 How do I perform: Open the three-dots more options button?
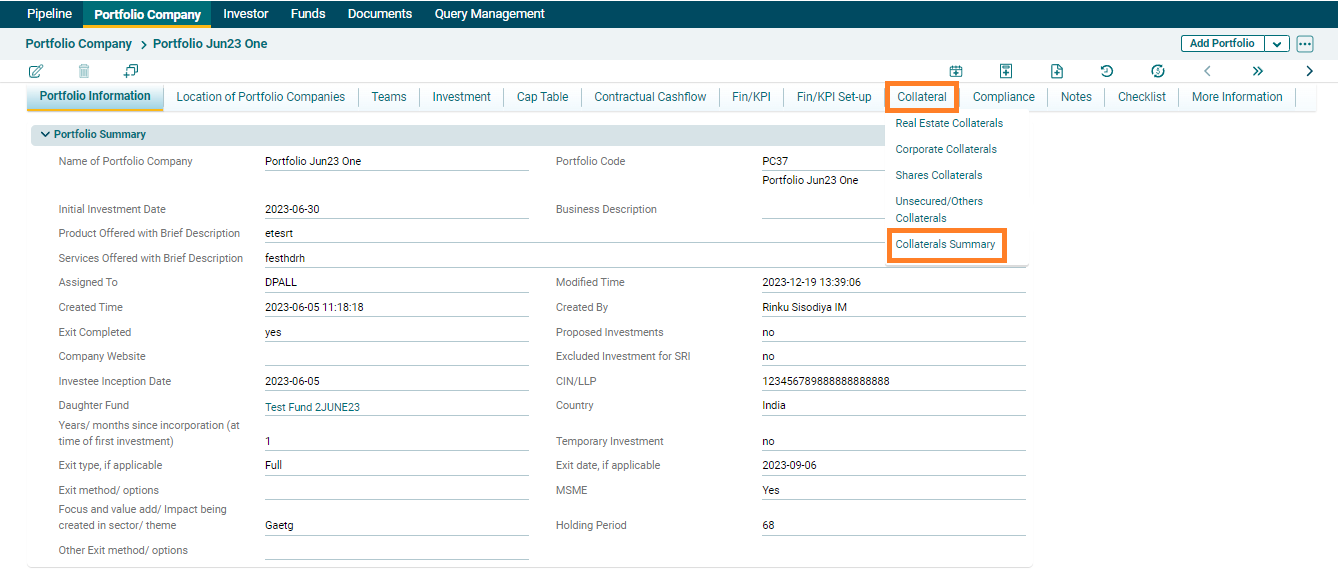coord(1304,44)
